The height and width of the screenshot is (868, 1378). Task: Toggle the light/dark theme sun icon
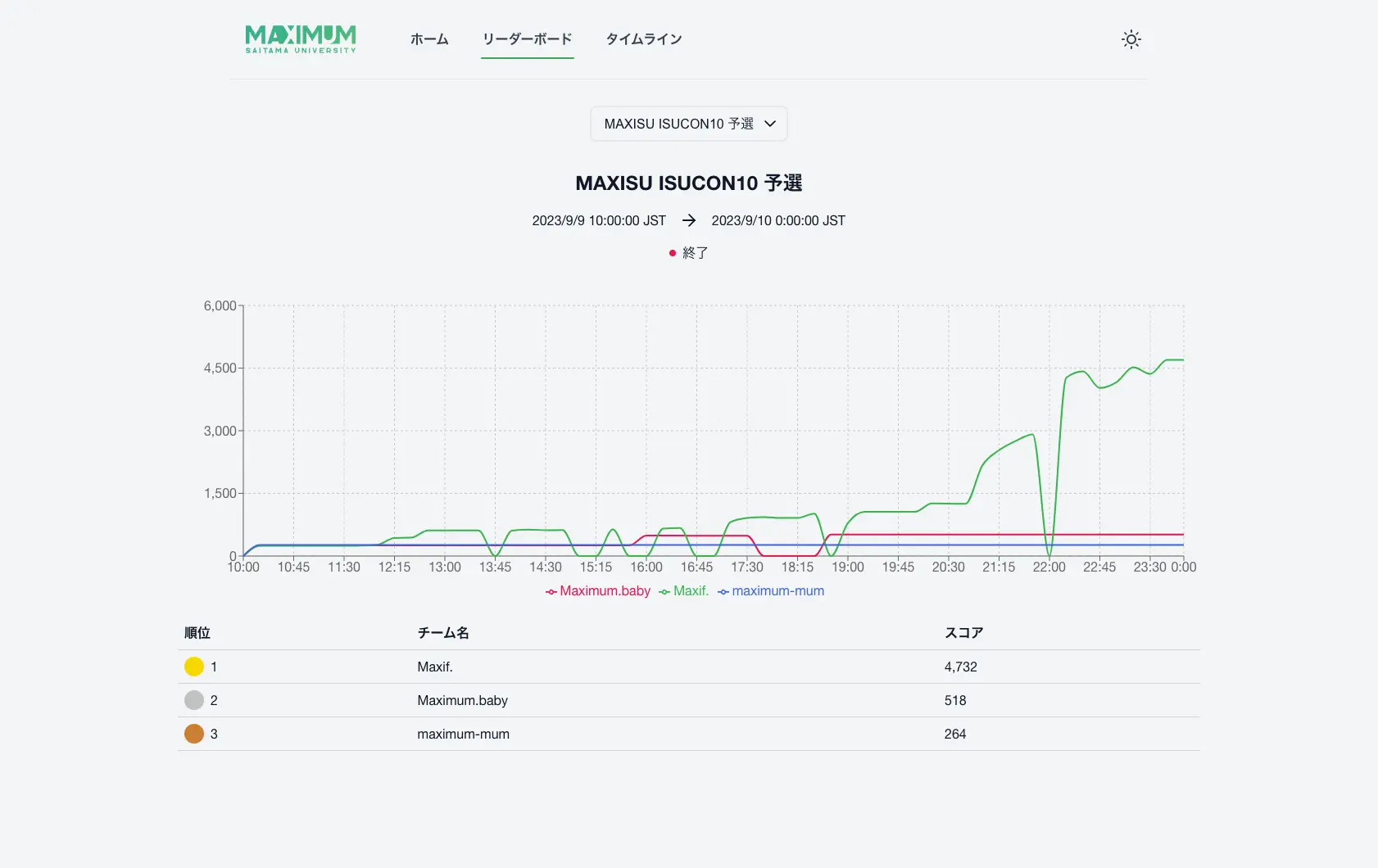click(x=1131, y=39)
